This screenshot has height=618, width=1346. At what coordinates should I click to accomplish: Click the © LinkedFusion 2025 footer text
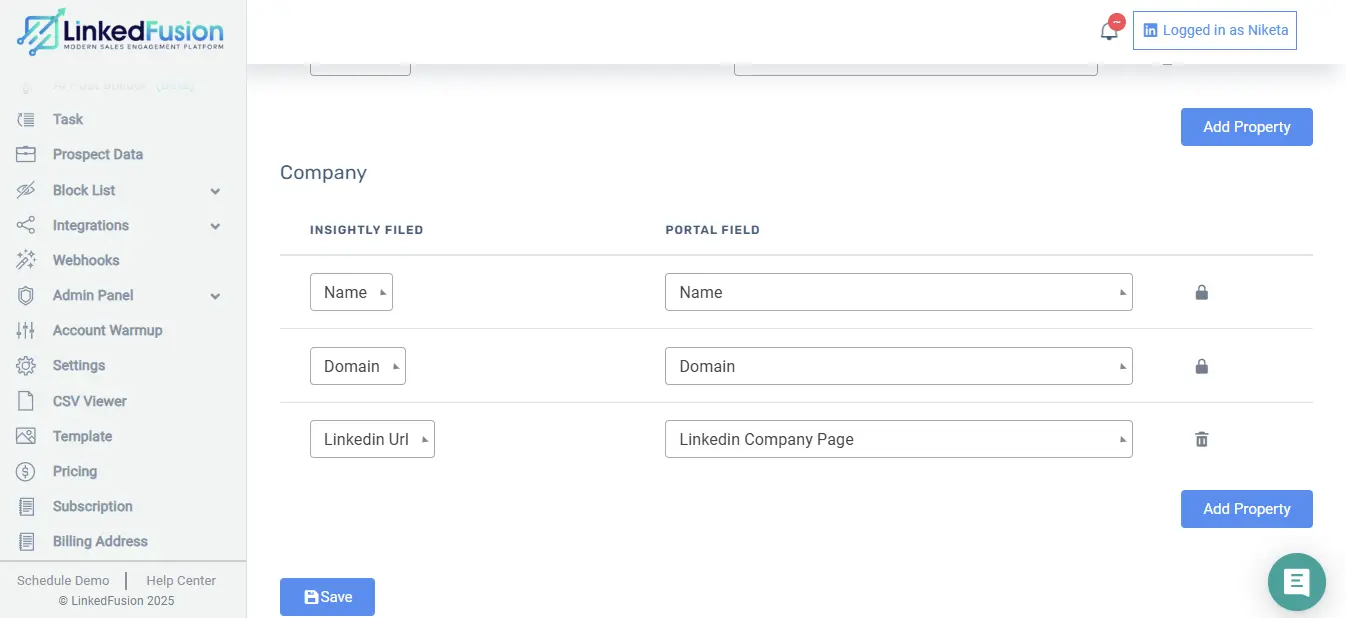pos(116,601)
